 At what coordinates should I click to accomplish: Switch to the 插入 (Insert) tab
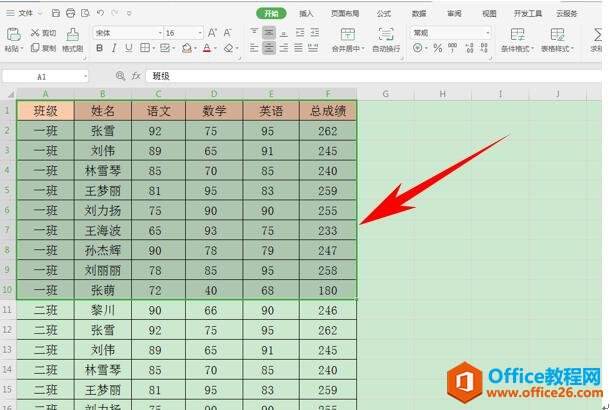tap(306, 14)
